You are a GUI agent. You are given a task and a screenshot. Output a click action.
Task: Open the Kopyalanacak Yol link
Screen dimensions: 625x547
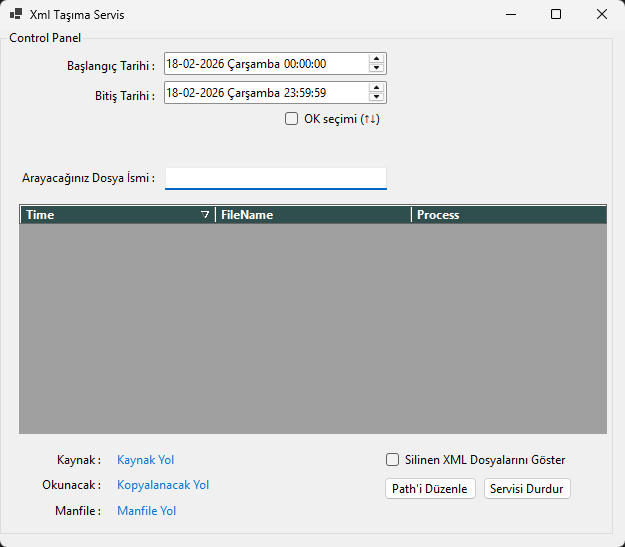tap(163, 485)
